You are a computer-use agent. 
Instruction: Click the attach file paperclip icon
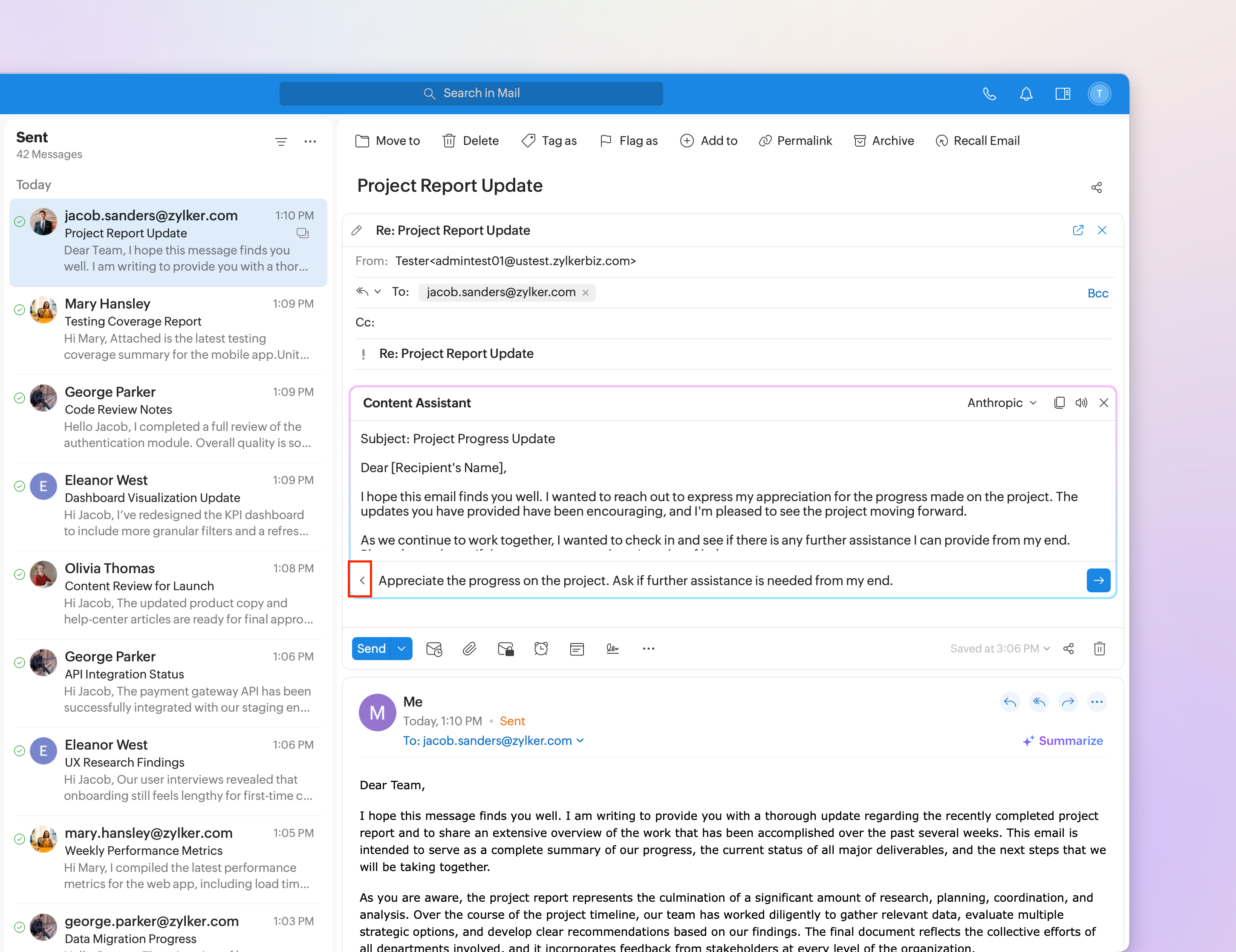pos(469,649)
